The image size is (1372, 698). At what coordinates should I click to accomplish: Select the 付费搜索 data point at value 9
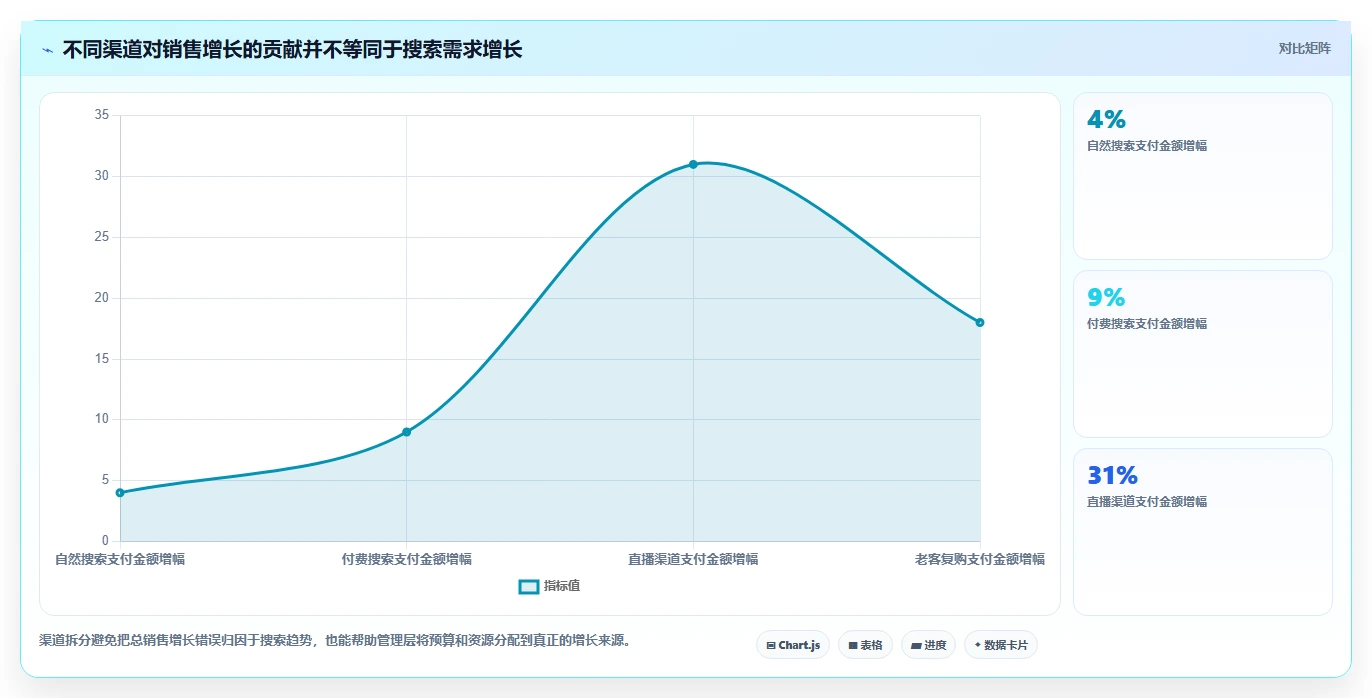pos(406,432)
